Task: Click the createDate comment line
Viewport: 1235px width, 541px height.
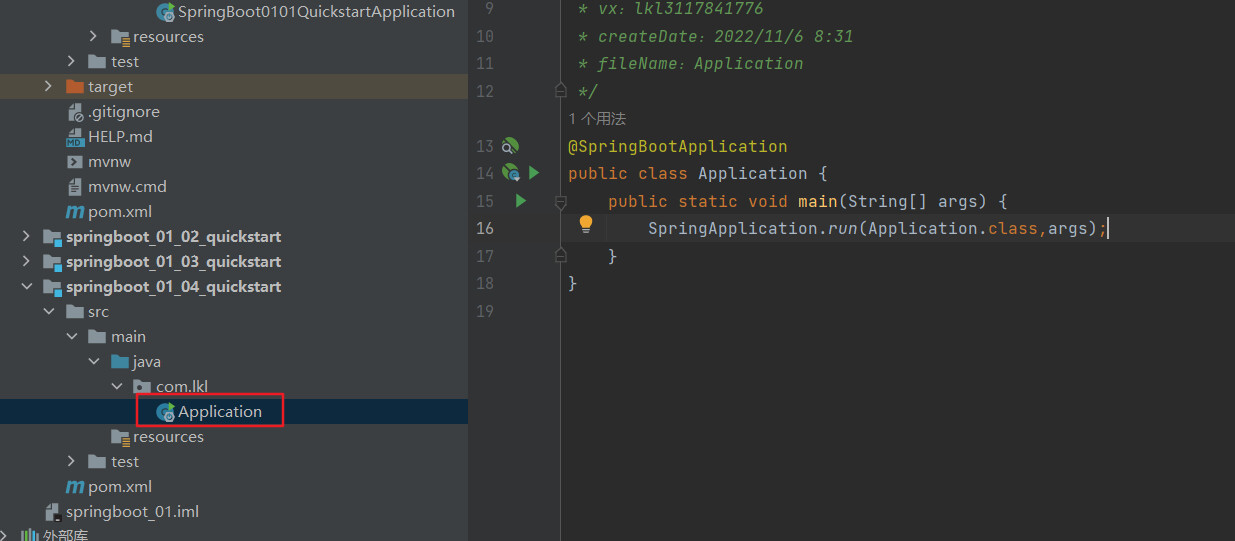Action: click(x=716, y=36)
